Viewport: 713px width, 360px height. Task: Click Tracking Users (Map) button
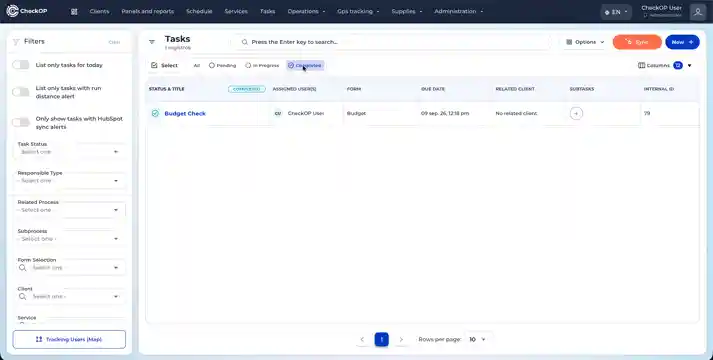[x=69, y=340]
